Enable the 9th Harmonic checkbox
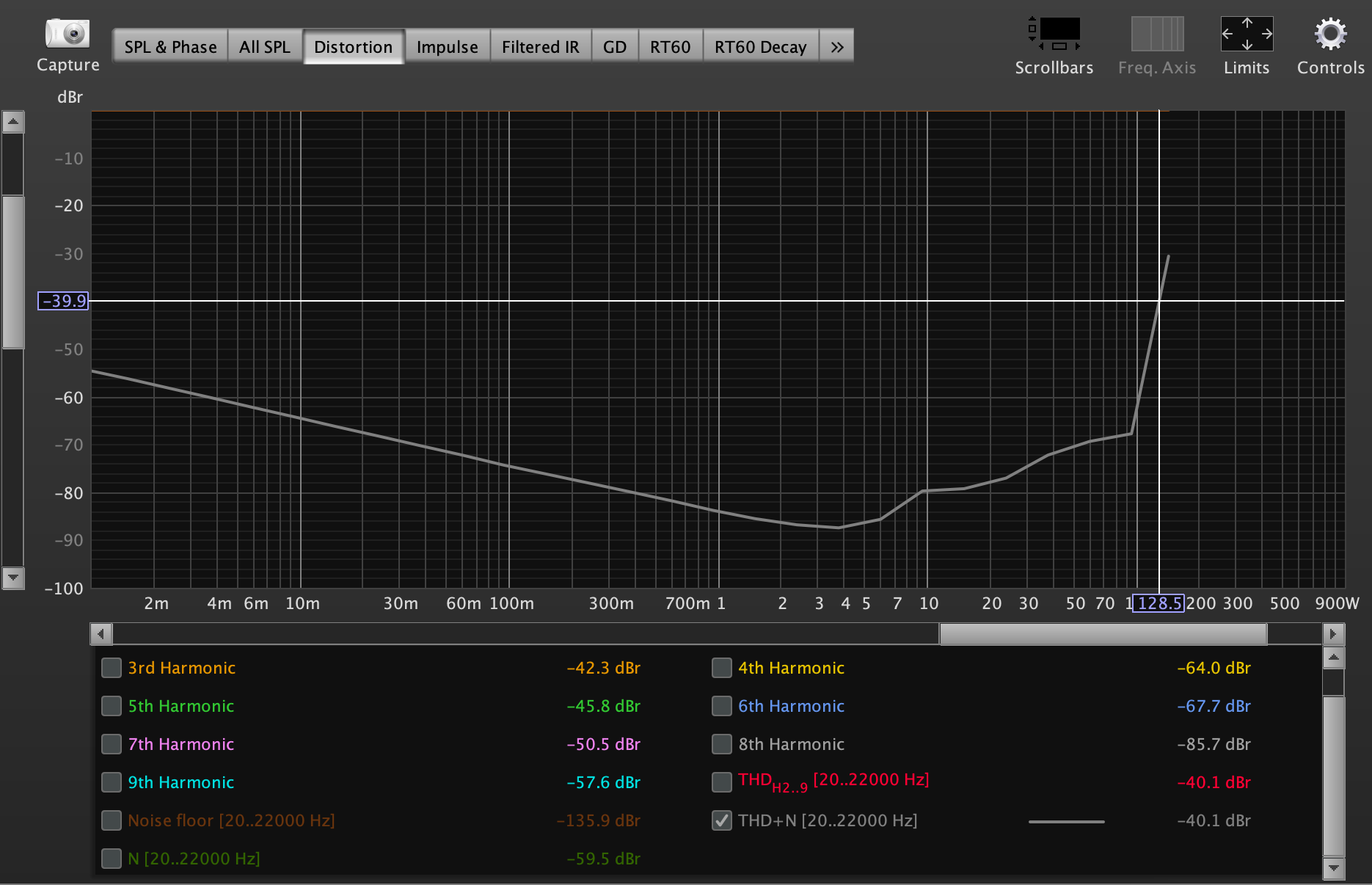 pos(112,782)
